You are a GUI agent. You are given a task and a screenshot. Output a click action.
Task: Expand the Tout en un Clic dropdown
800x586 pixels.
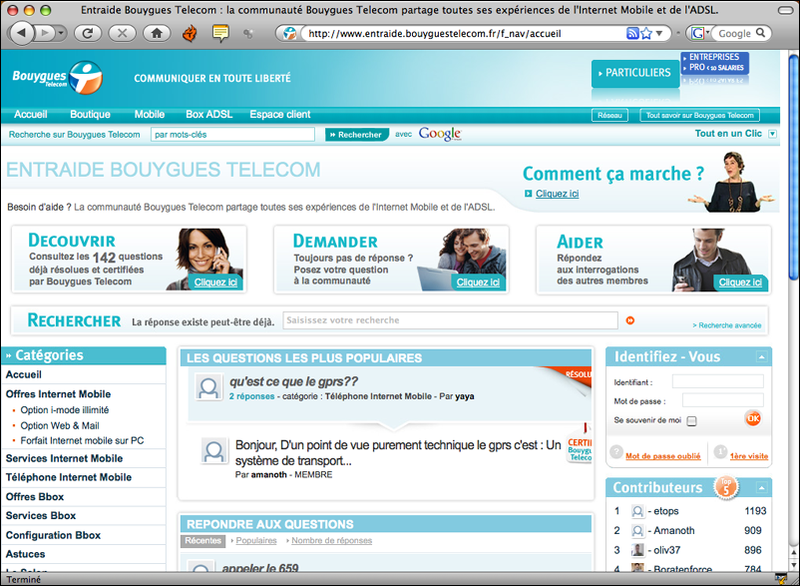pyautogui.click(x=772, y=134)
